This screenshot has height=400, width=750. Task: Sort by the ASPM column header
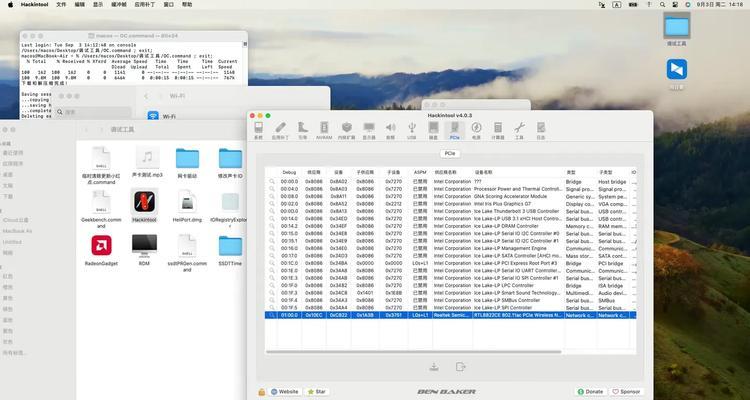(420, 172)
